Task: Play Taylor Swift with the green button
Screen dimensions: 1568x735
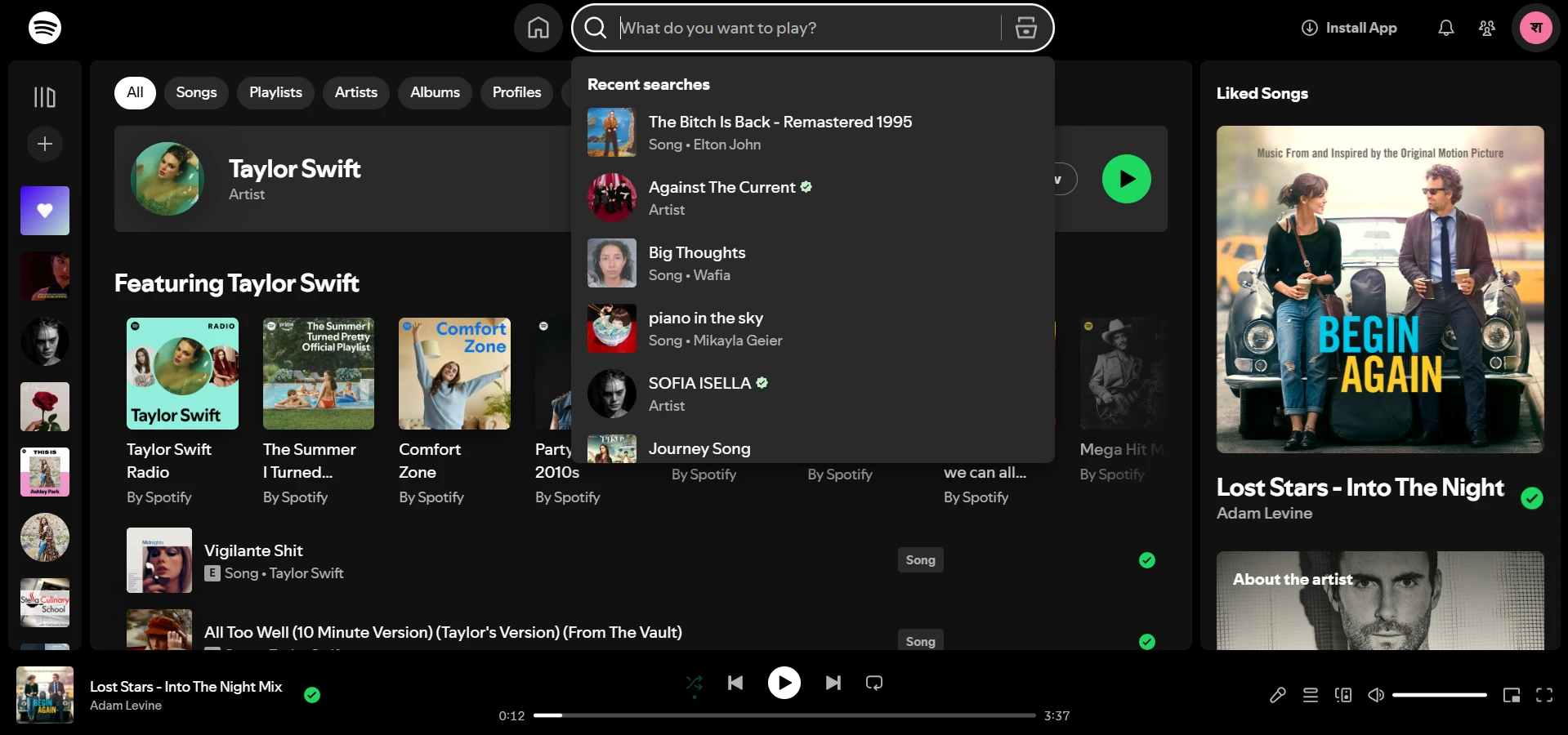Action: tap(1127, 179)
